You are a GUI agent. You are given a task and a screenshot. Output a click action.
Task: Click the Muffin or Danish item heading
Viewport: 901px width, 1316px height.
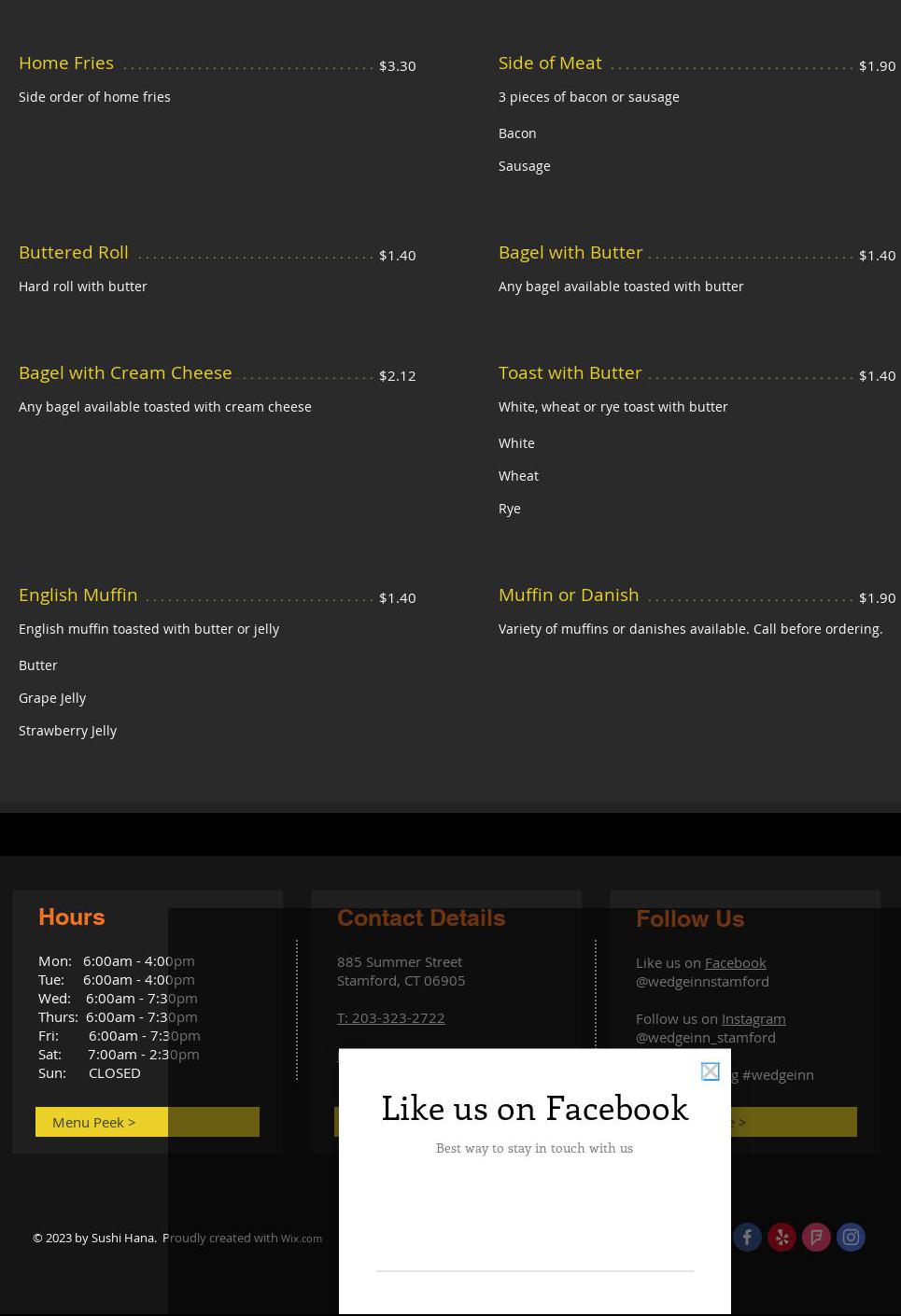(x=569, y=595)
